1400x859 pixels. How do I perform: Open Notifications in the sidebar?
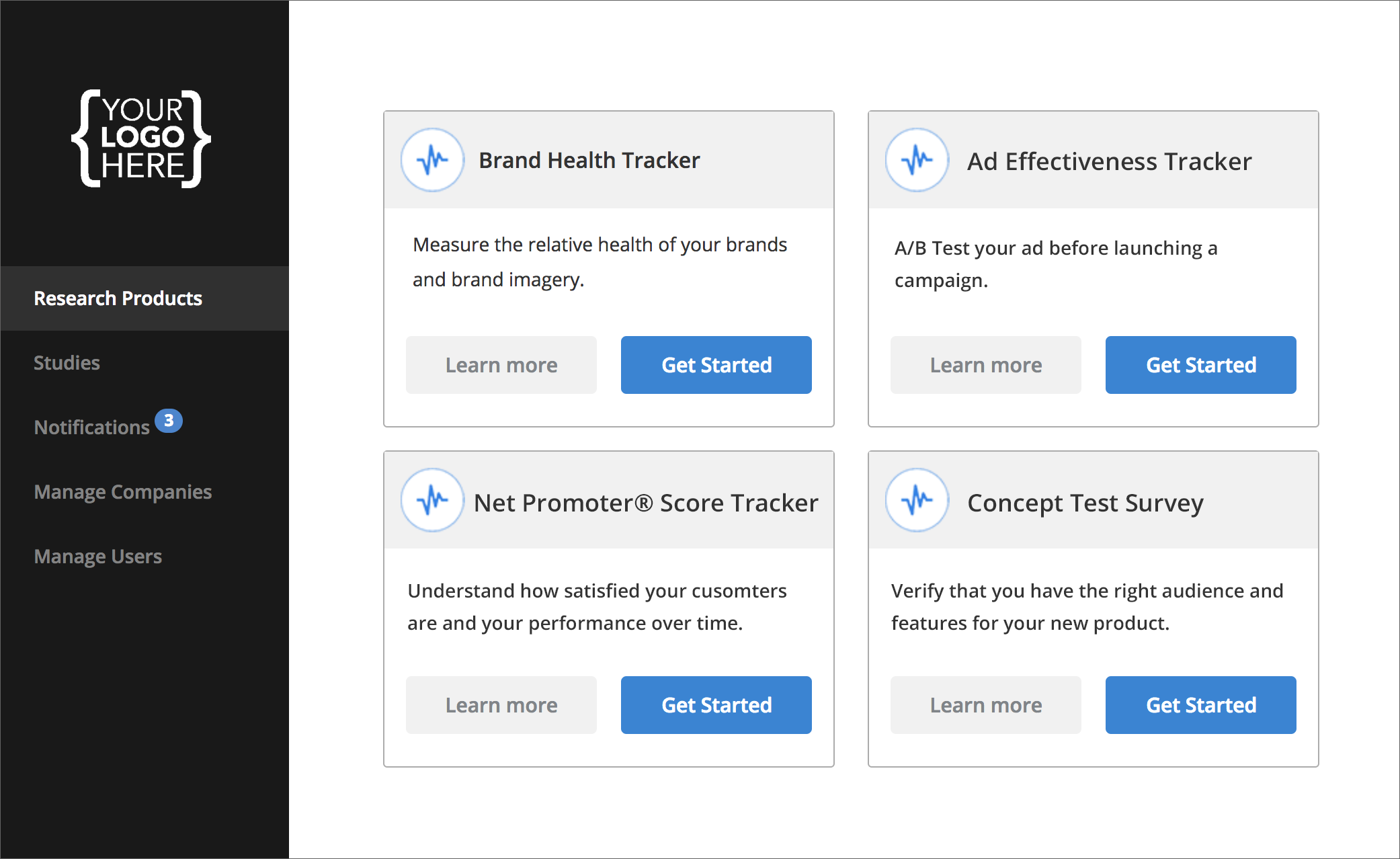coord(92,427)
